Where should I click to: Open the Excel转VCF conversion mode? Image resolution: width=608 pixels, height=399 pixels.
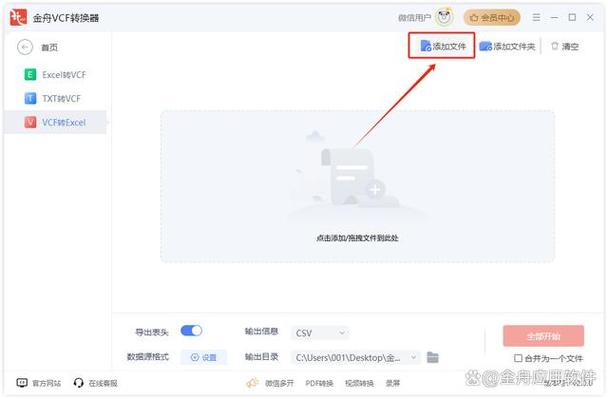(55, 74)
